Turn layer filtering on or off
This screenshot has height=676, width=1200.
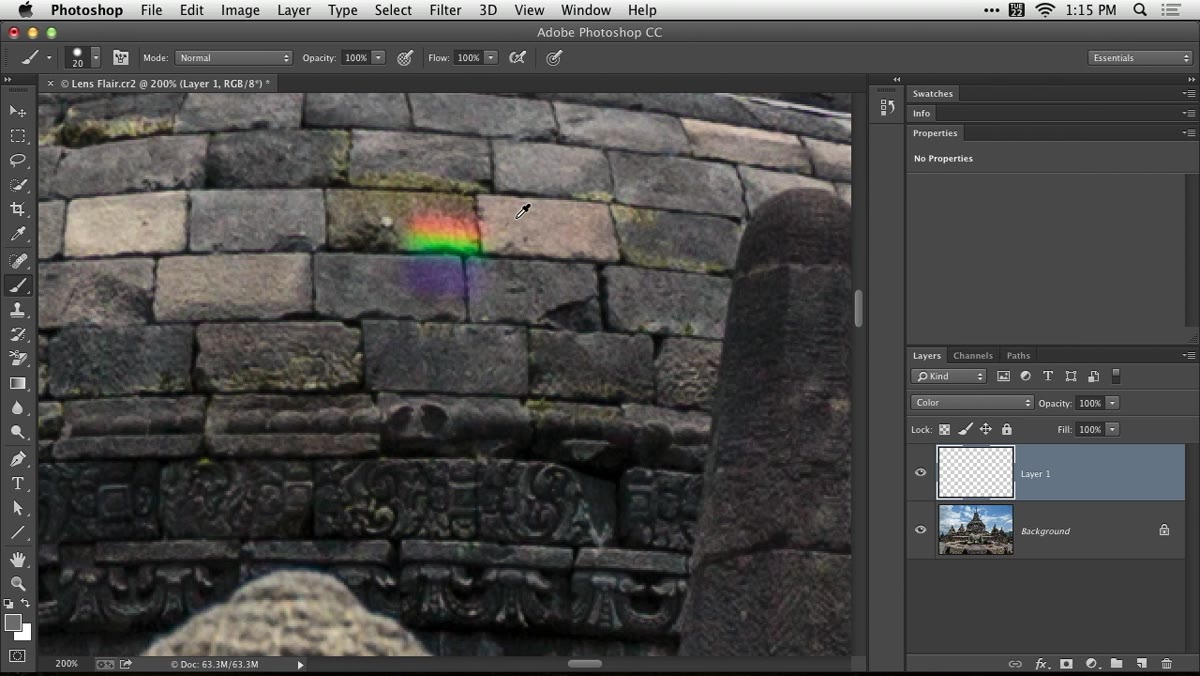tap(1116, 376)
